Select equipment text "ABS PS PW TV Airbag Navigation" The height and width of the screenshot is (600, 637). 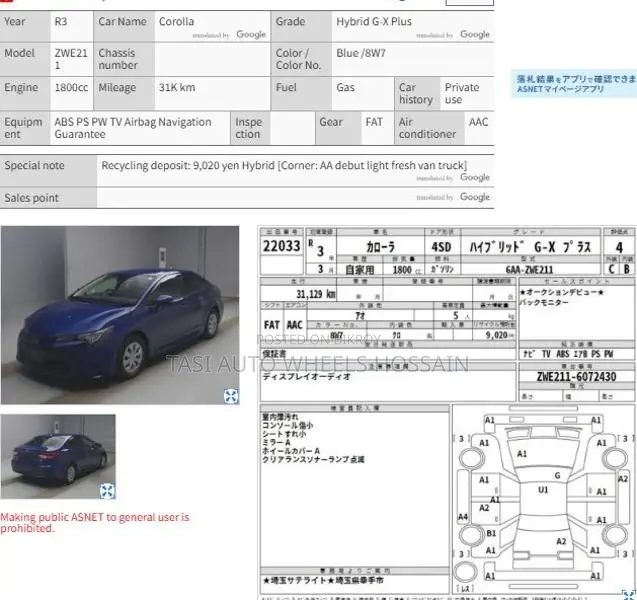pos(133,122)
